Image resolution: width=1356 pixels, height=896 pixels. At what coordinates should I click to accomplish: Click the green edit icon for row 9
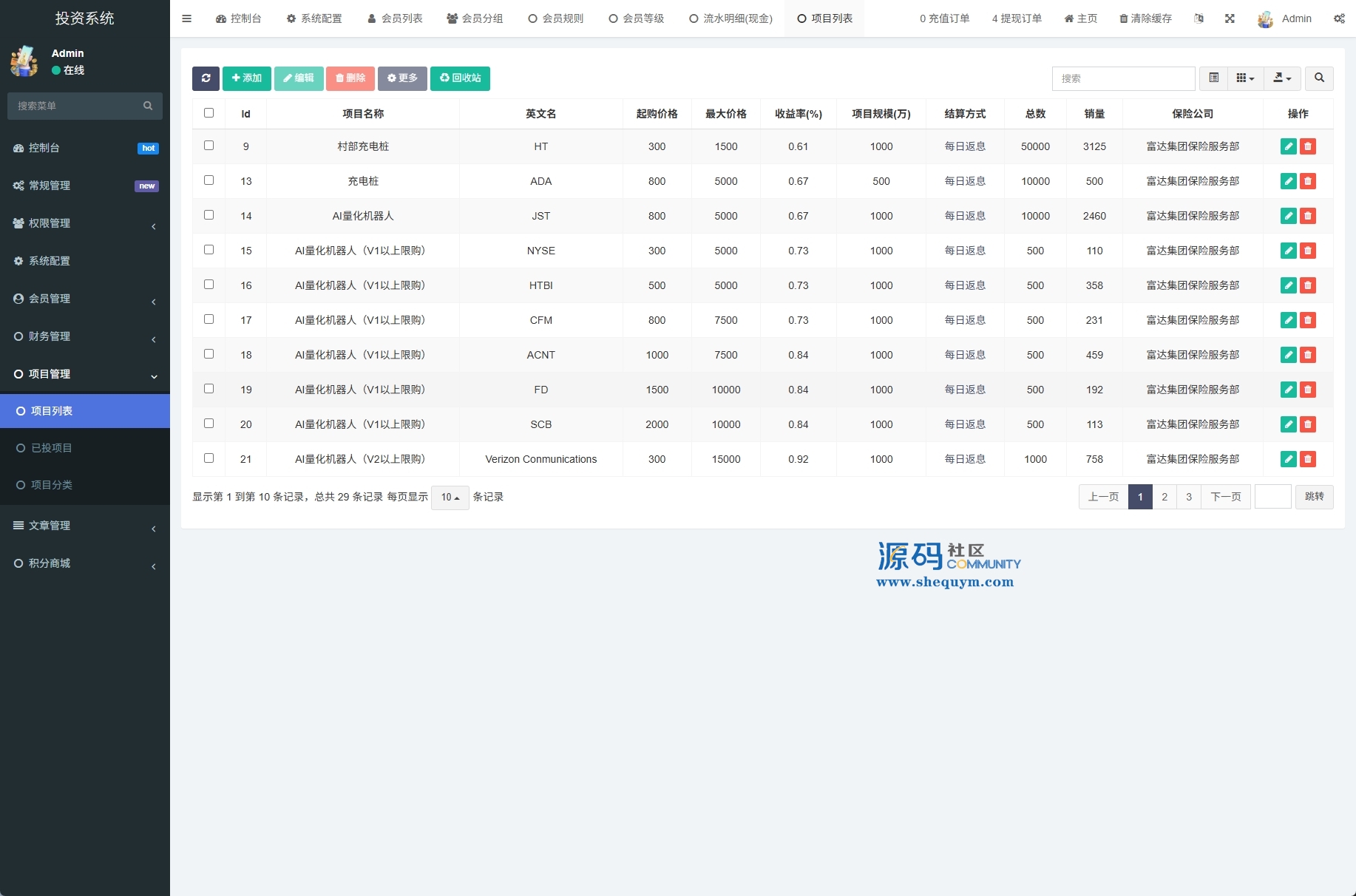[1288, 146]
